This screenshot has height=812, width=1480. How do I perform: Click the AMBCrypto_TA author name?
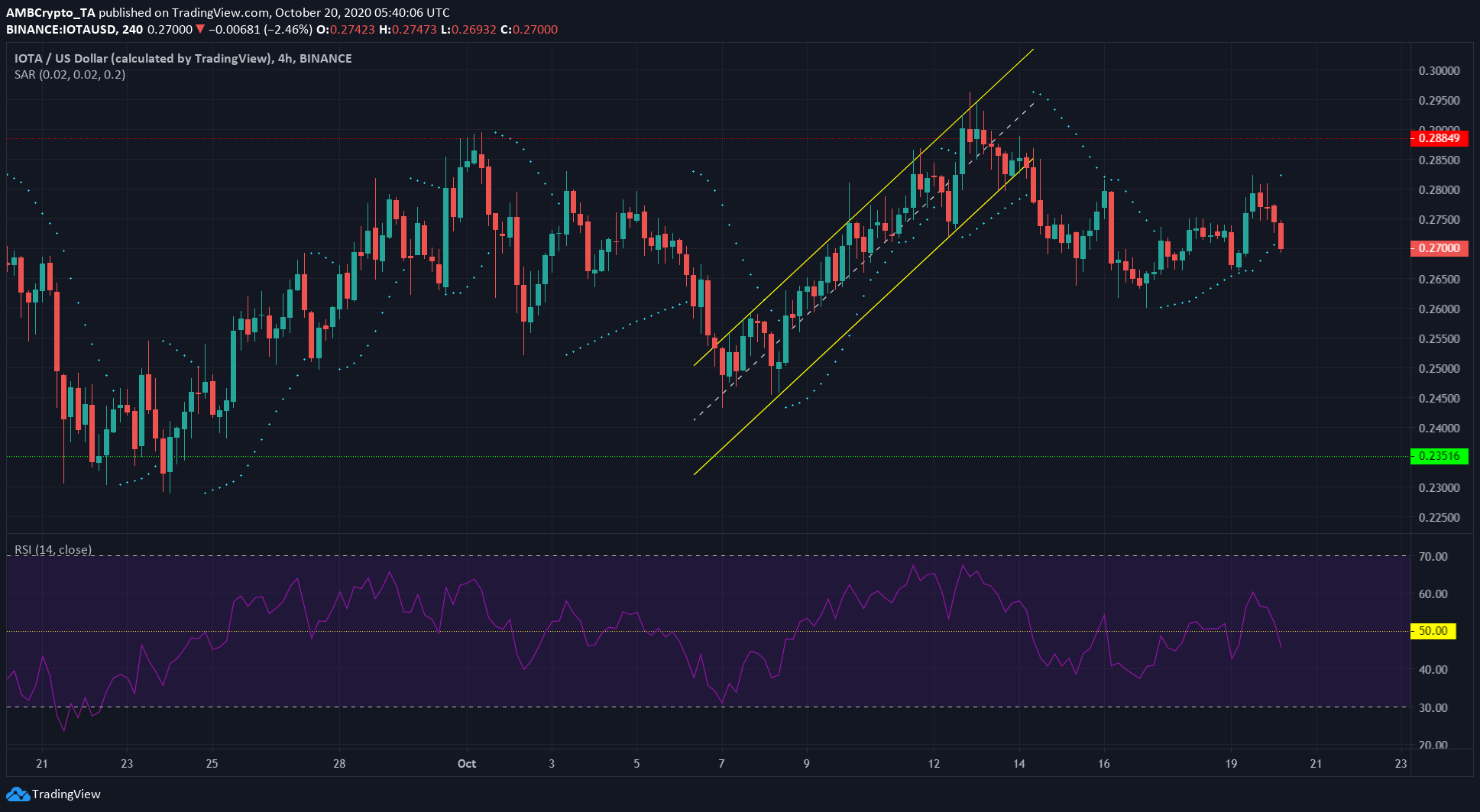point(50,13)
